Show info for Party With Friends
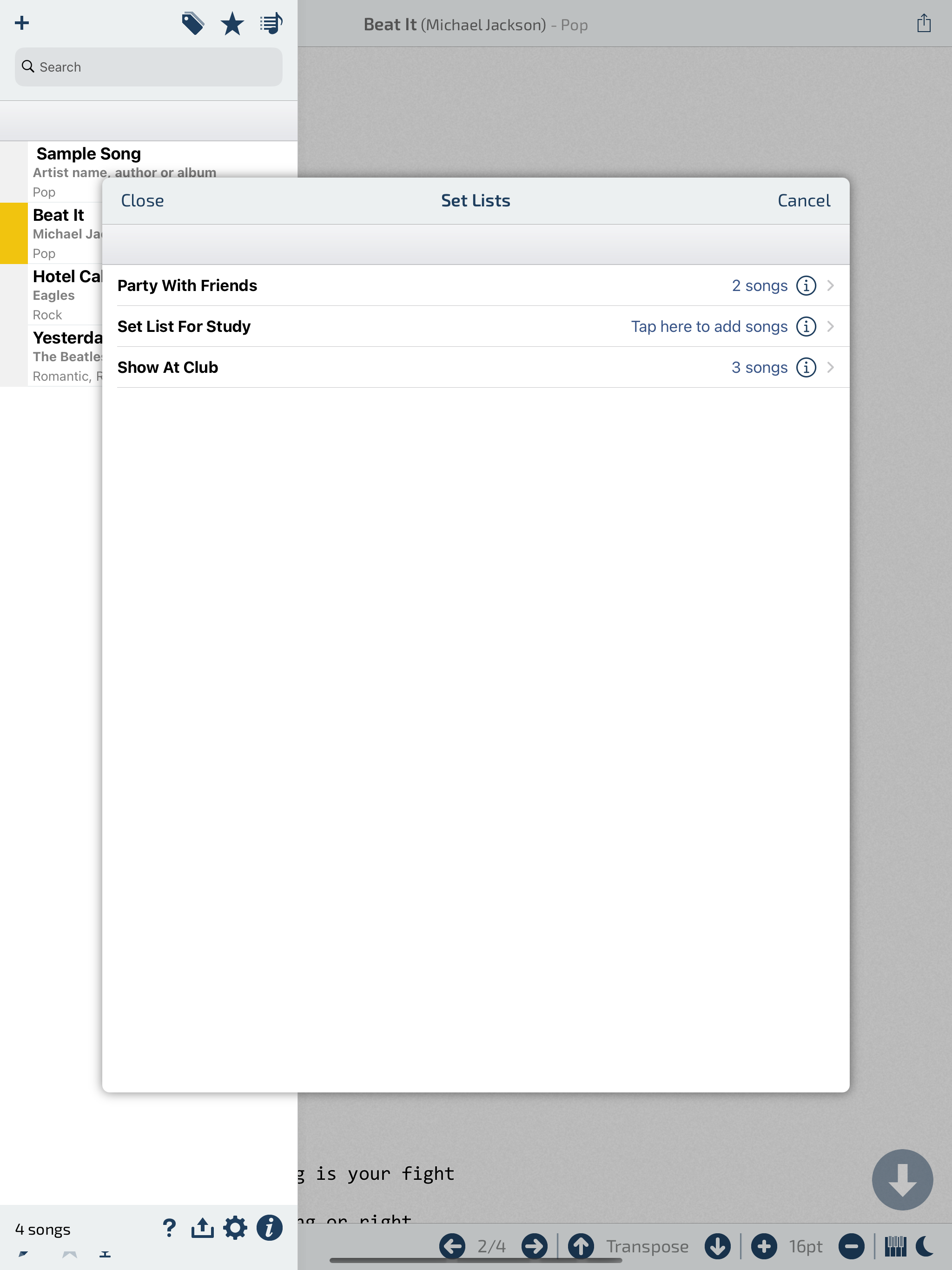The height and width of the screenshot is (1270, 952). (x=806, y=285)
